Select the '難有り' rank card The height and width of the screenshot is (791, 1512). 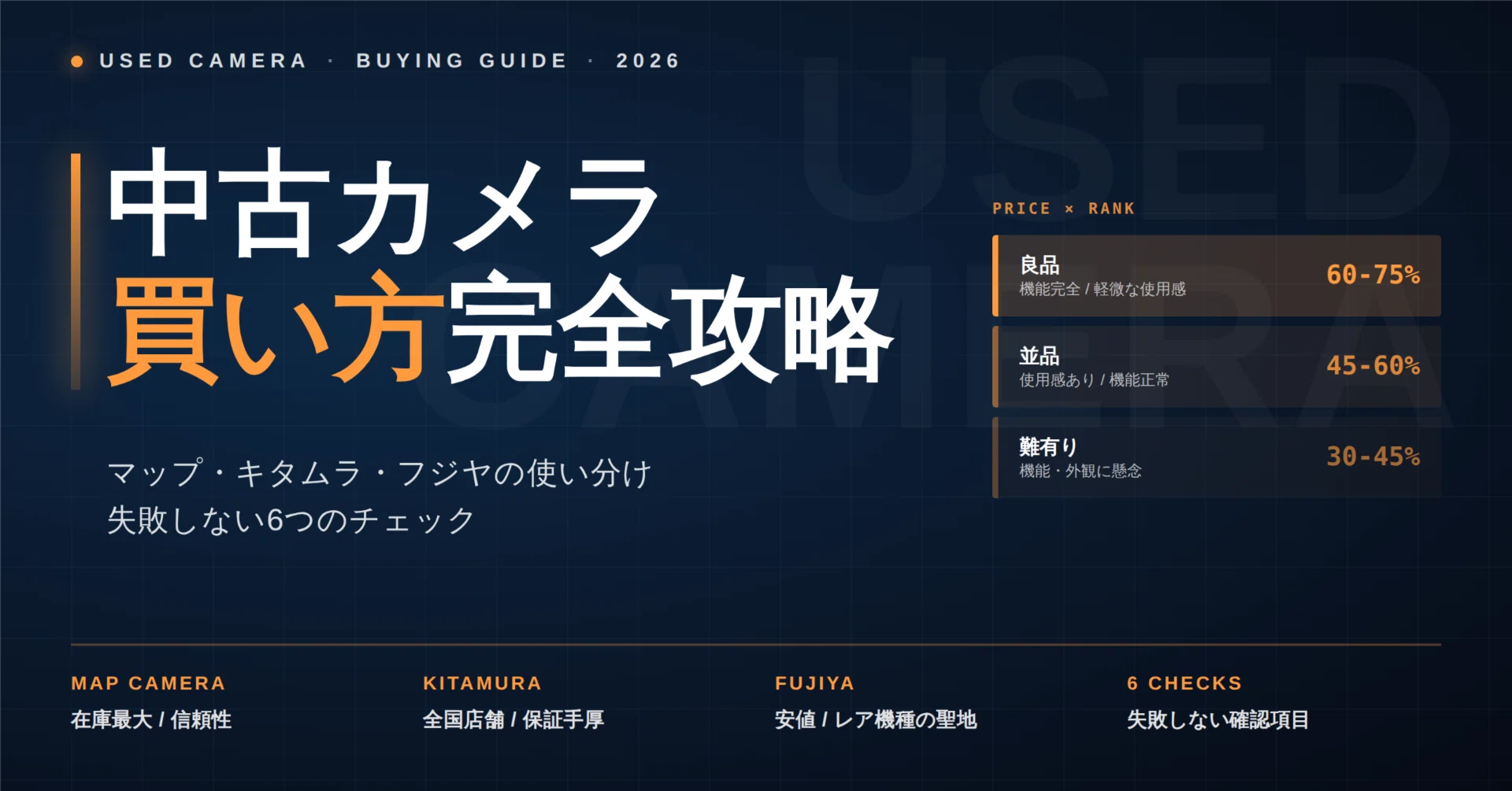coord(1217,457)
